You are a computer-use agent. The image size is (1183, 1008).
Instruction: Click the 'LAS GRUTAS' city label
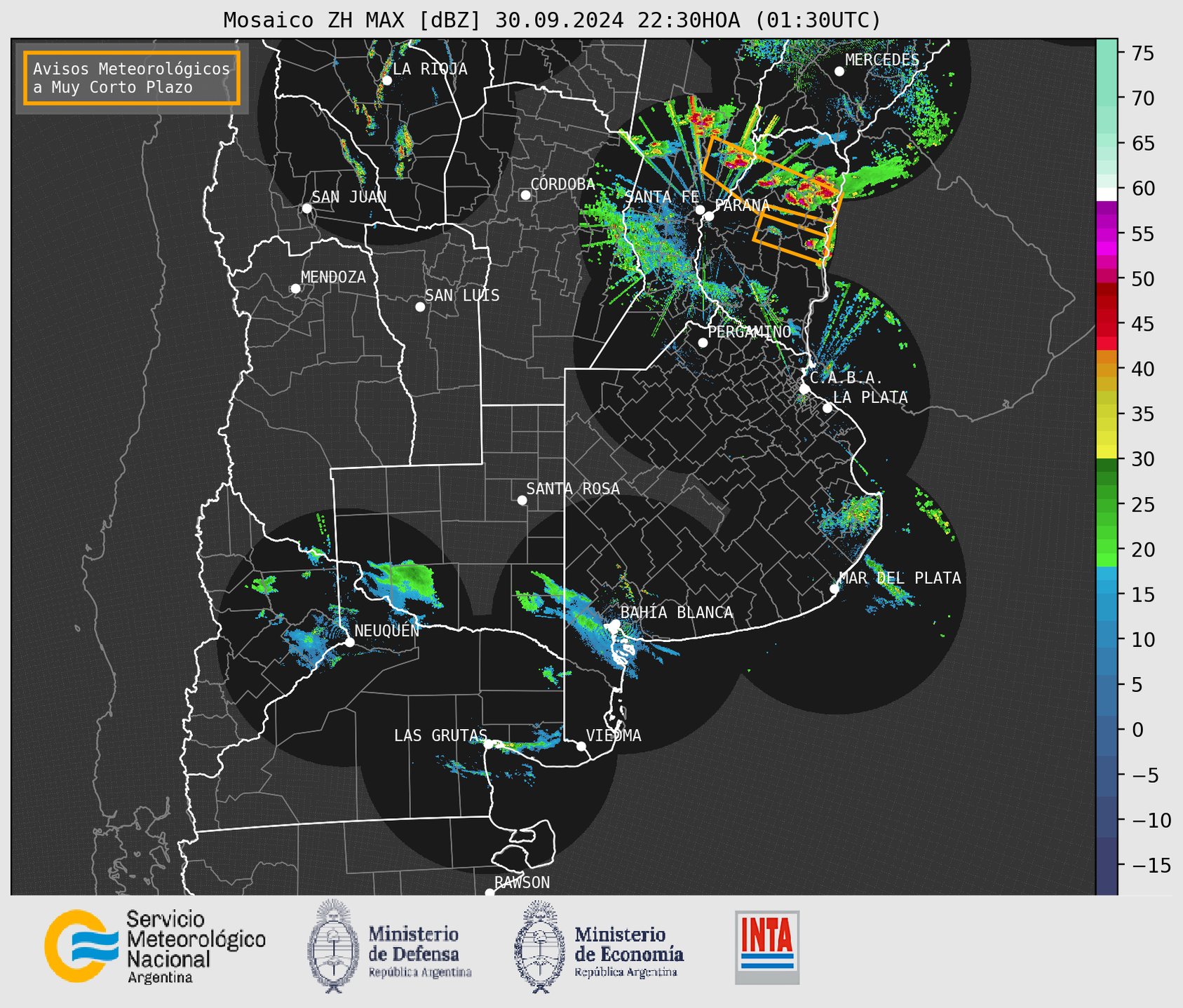pos(440,735)
